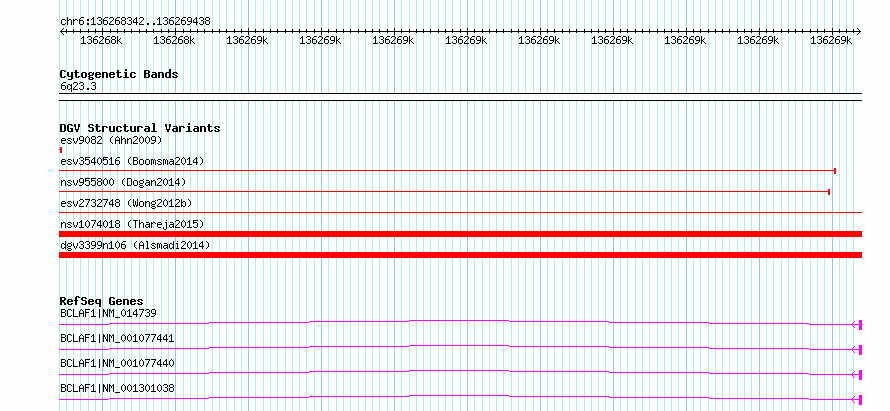
Task: Click the ruler's left arrowhead
Action: coord(62,31)
